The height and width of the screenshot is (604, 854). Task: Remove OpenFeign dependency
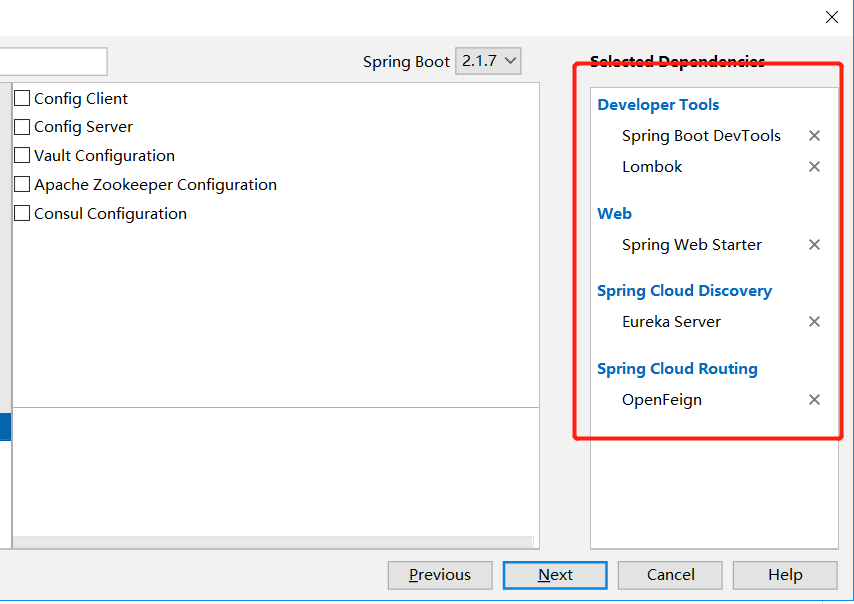coord(814,400)
